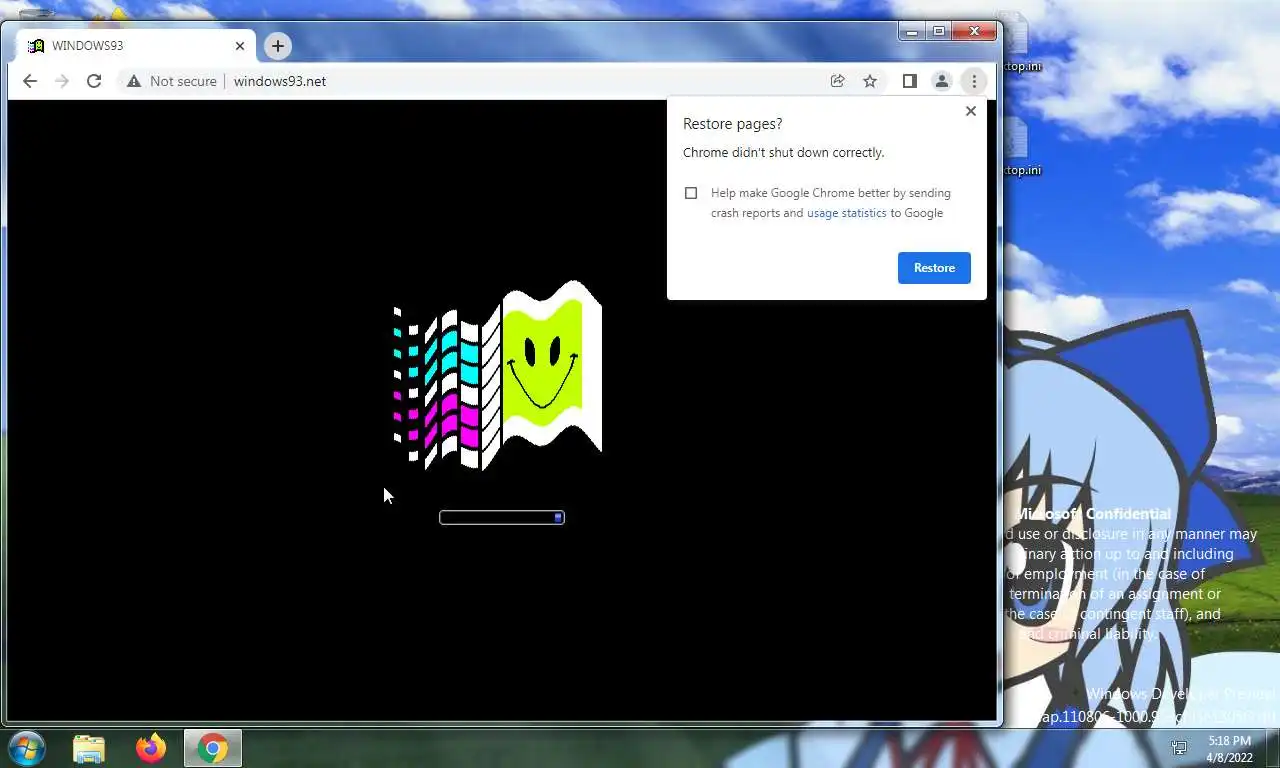Close the WINDOWS93 tab

point(240,46)
